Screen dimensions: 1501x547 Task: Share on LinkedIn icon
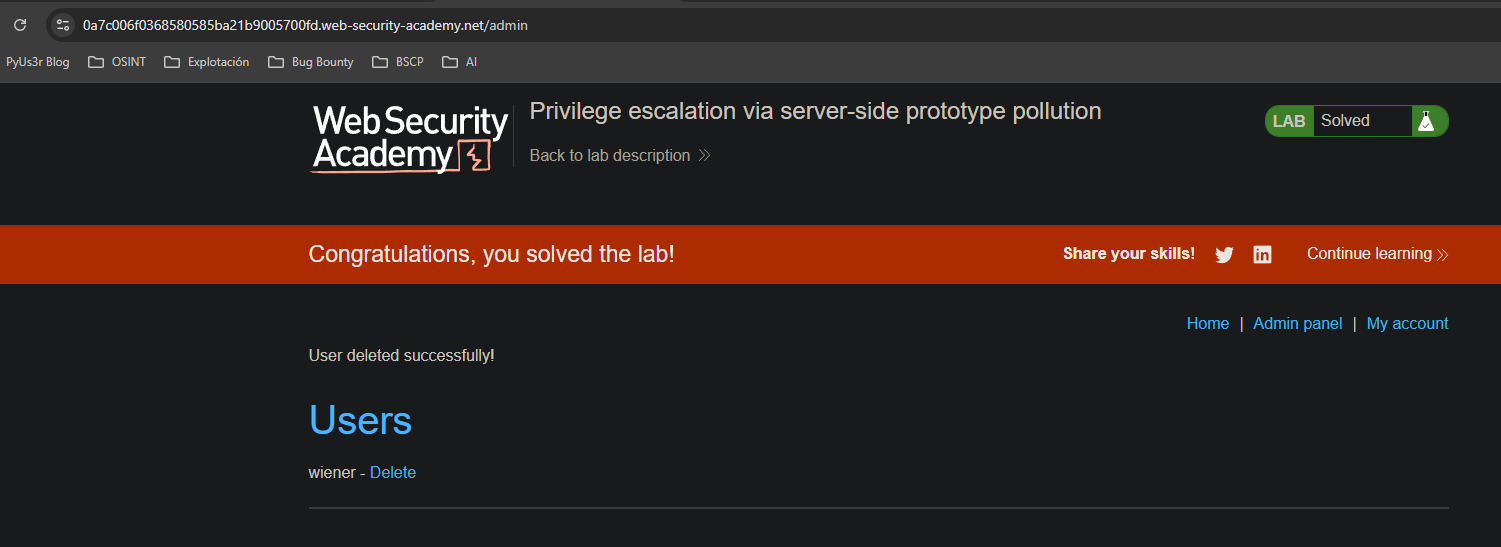[1262, 255]
